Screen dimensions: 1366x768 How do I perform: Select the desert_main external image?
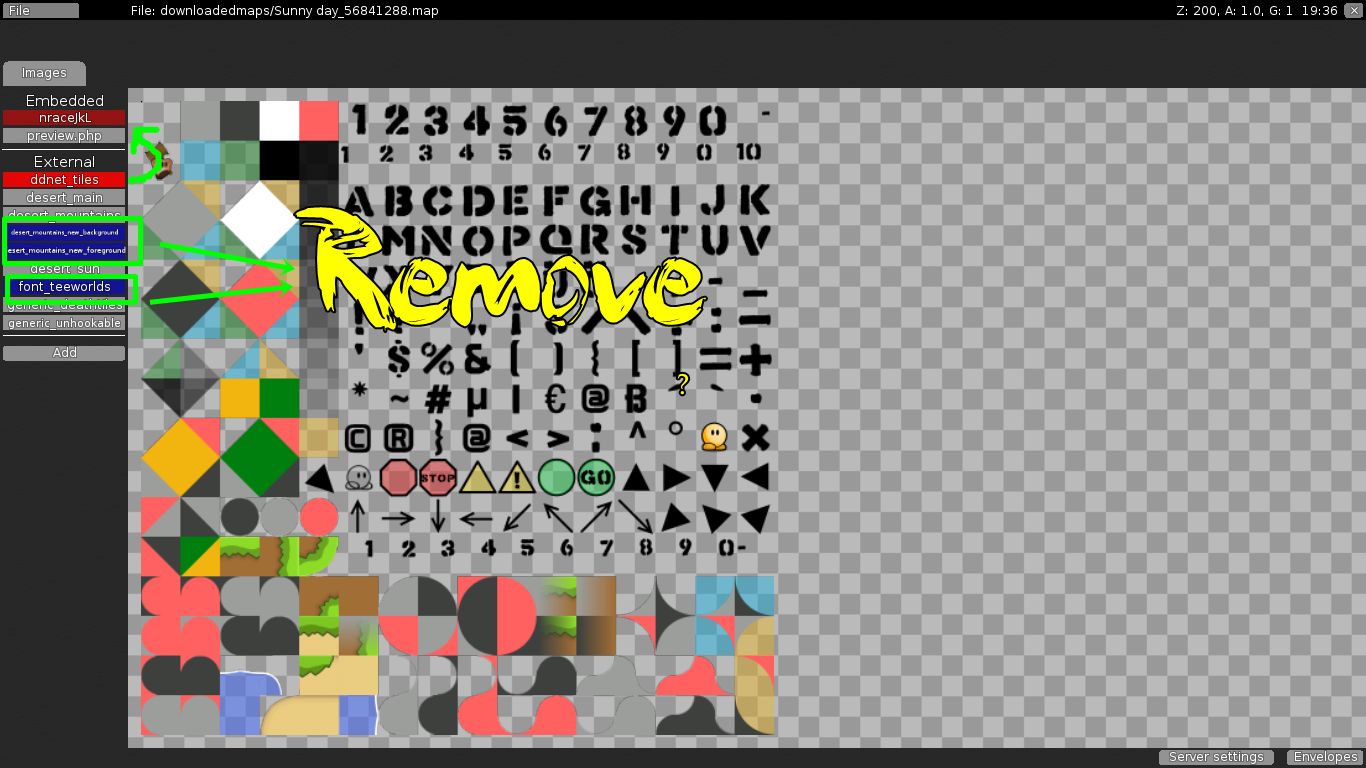click(64, 197)
